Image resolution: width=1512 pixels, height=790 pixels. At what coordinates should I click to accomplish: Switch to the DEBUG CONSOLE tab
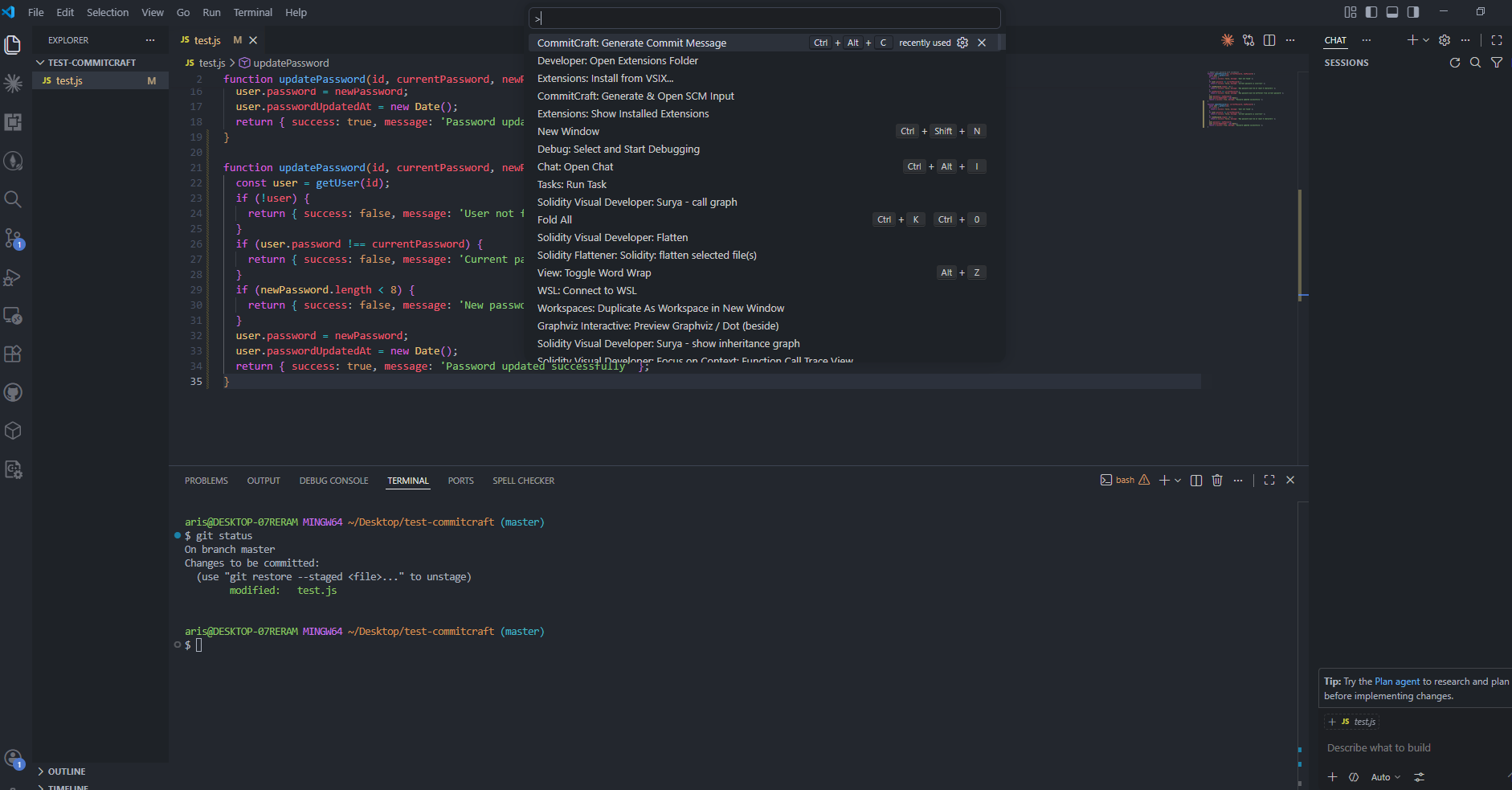[x=334, y=481]
